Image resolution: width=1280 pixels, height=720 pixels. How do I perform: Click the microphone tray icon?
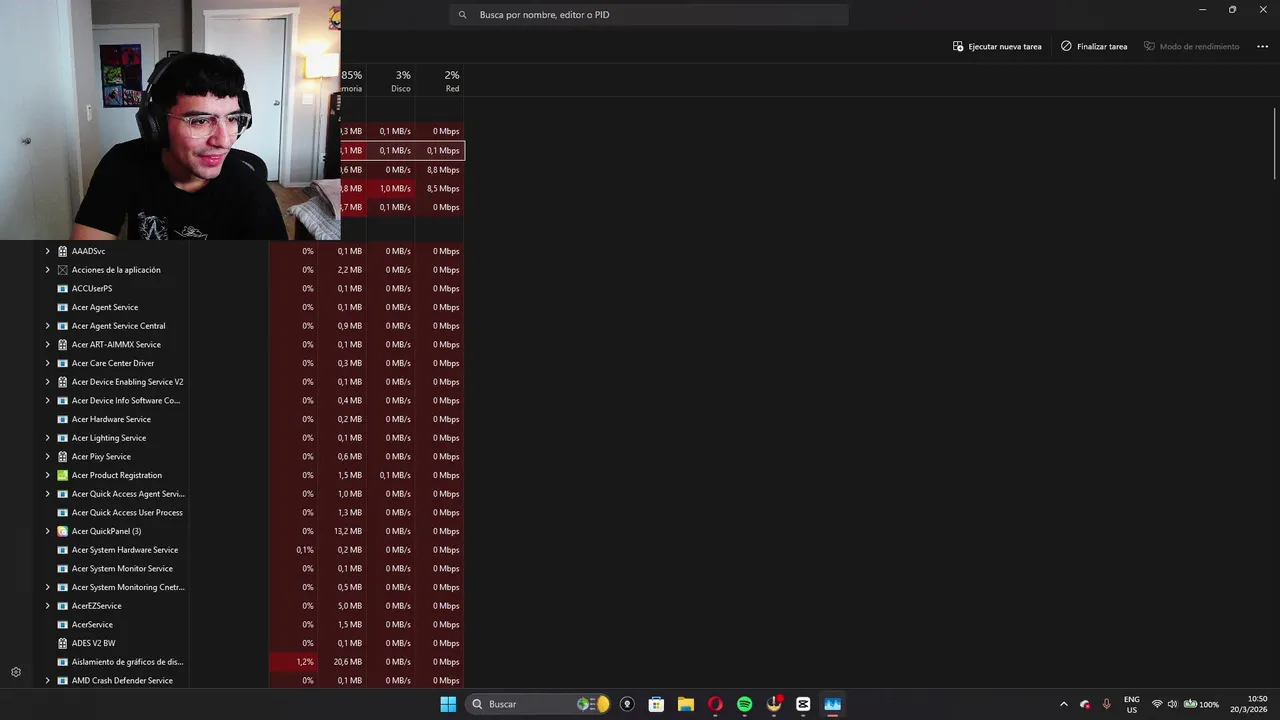coord(1106,704)
